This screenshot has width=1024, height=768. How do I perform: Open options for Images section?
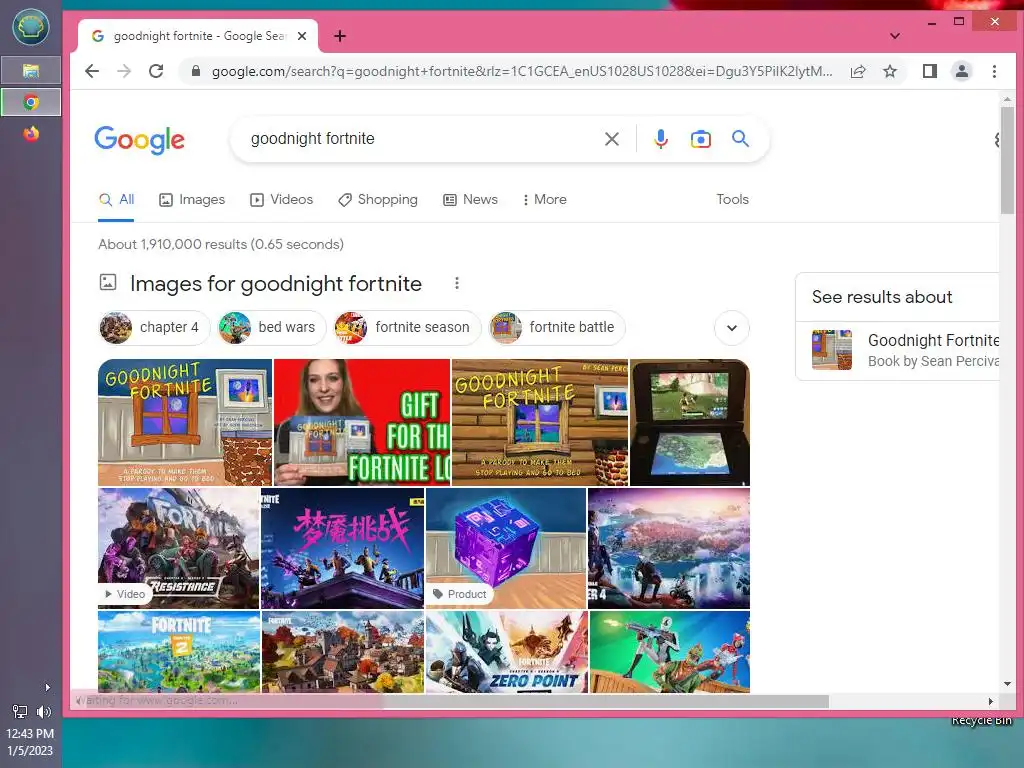tap(456, 283)
